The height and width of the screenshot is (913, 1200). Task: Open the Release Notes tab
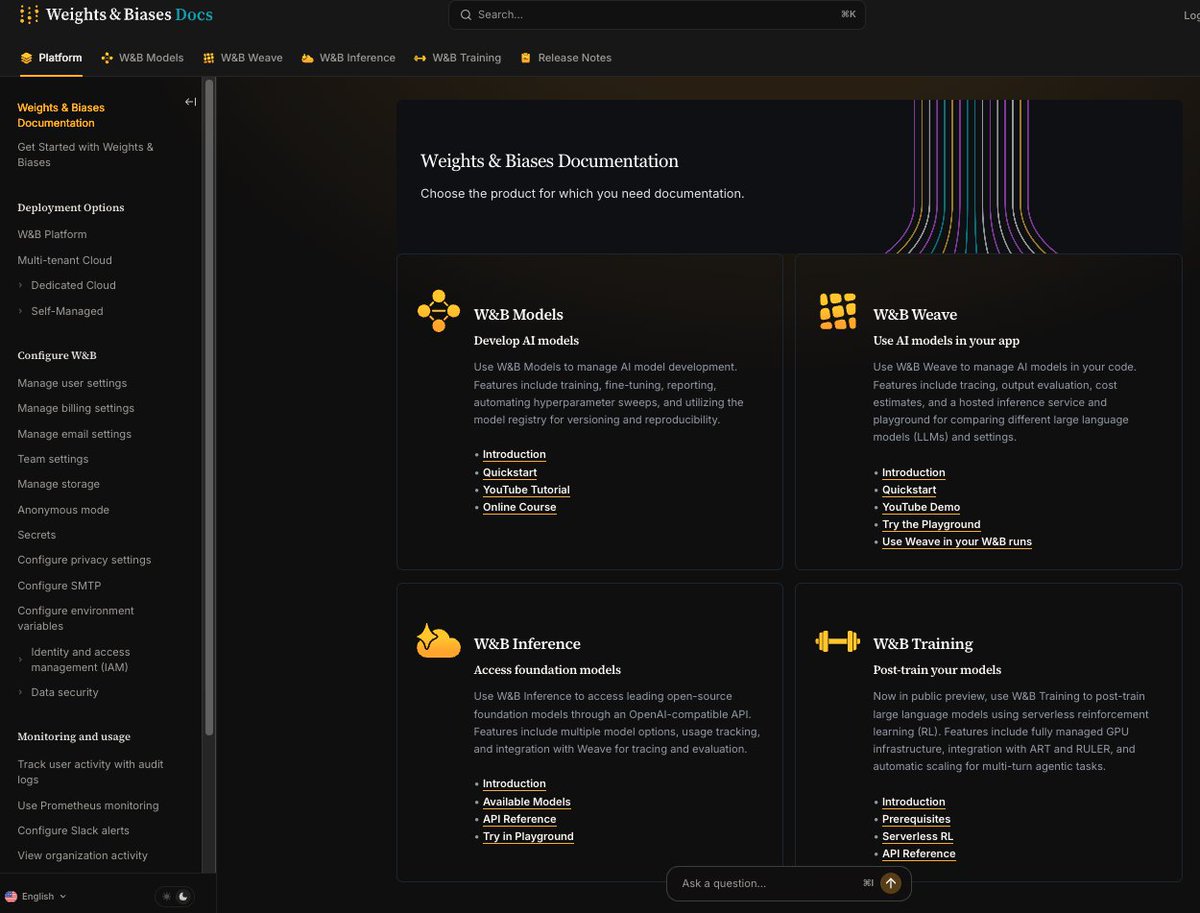[x=565, y=58]
